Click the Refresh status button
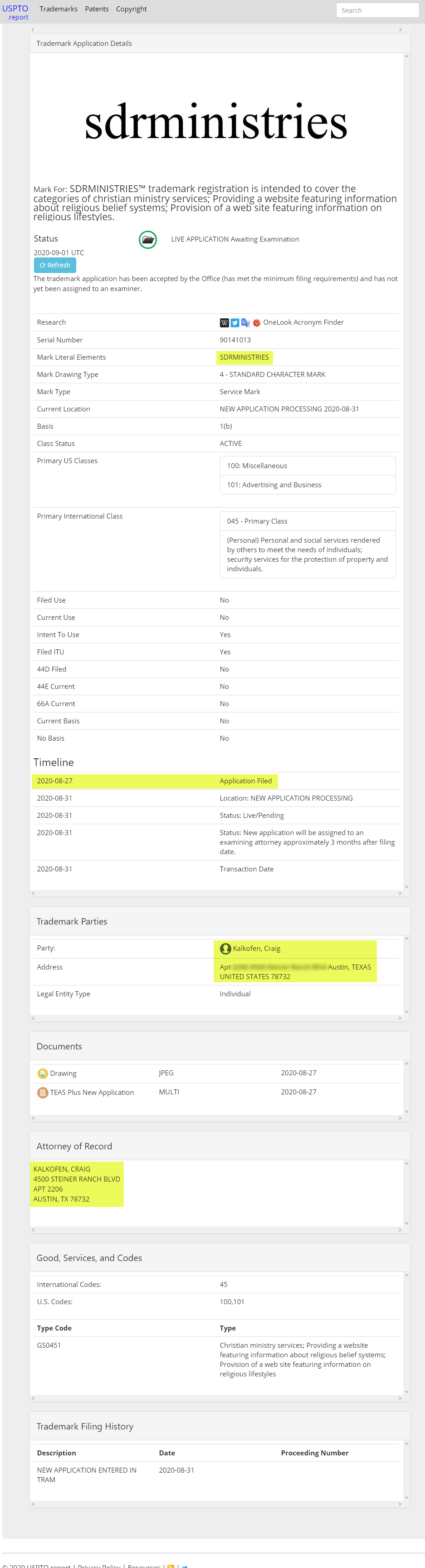 [x=55, y=265]
